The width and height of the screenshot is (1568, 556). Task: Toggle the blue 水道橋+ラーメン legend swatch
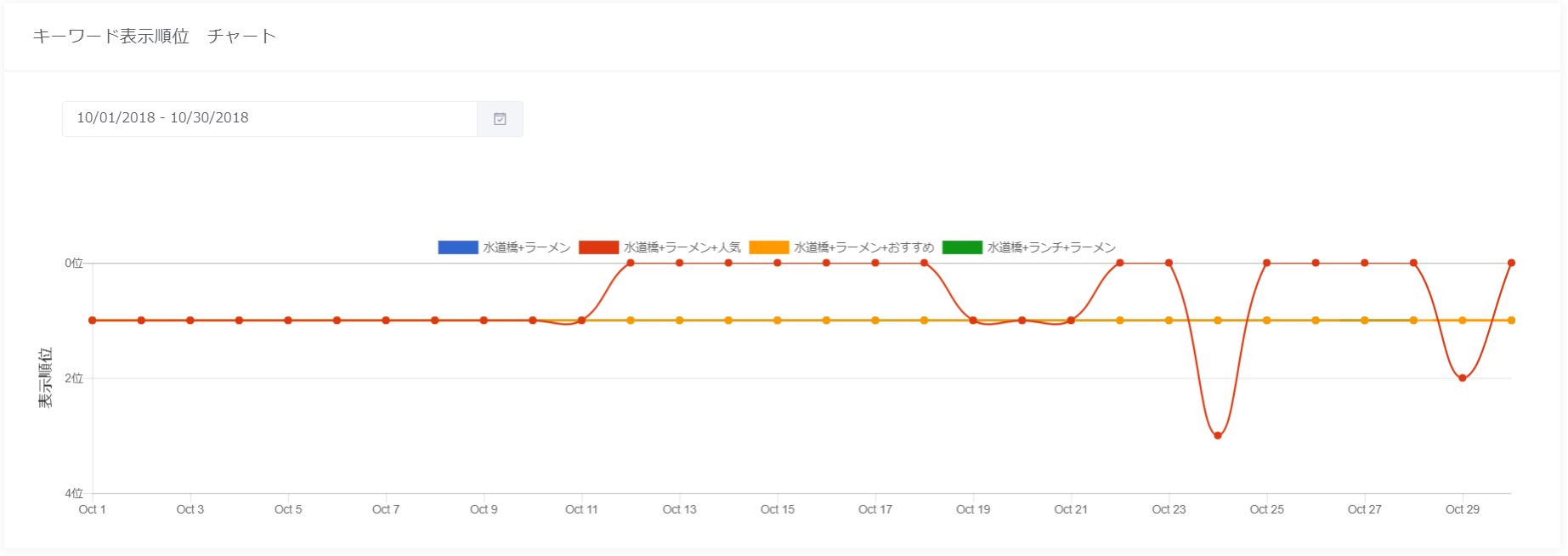[458, 247]
